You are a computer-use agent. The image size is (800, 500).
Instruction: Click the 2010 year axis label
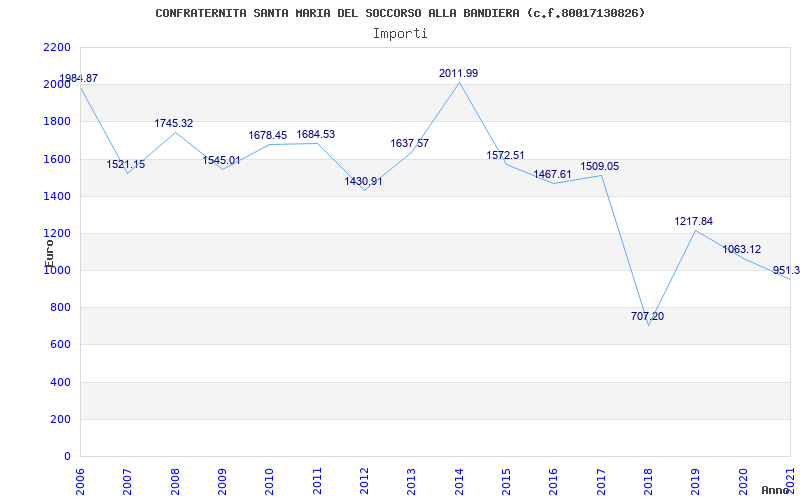tap(269, 481)
